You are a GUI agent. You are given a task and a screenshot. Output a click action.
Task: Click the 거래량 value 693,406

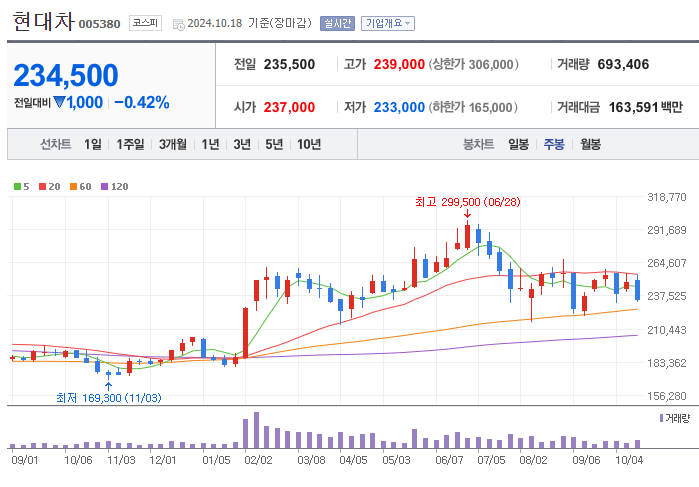(x=623, y=64)
